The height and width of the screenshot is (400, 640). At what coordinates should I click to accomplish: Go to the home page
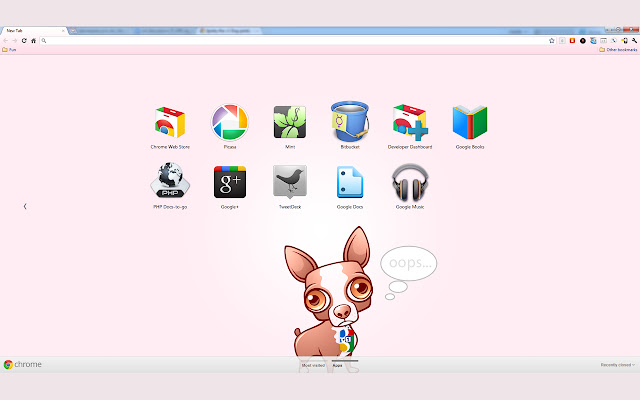(x=33, y=40)
